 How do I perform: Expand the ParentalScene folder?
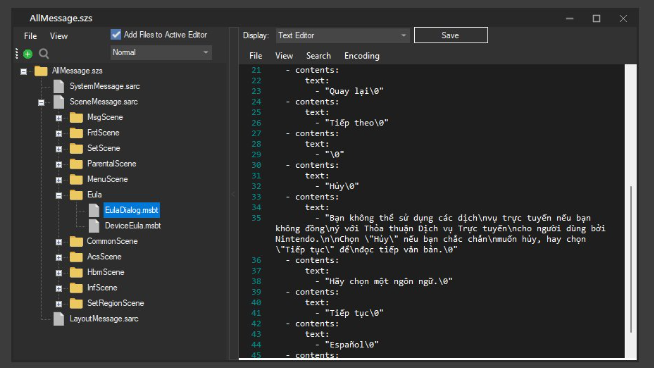point(59,164)
